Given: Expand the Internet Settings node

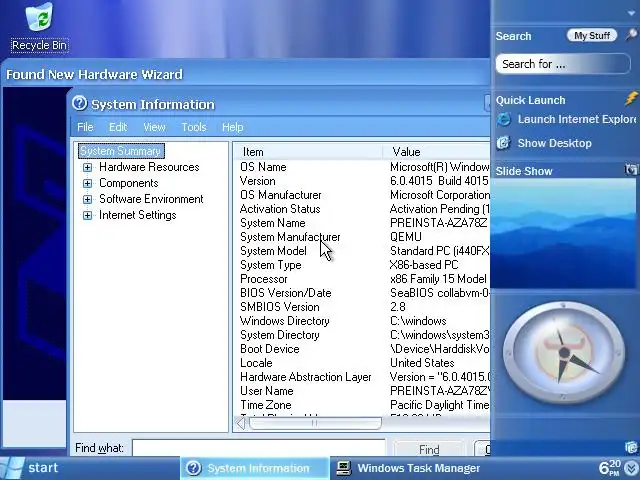Looking at the screenshot, I should (87, 215).
